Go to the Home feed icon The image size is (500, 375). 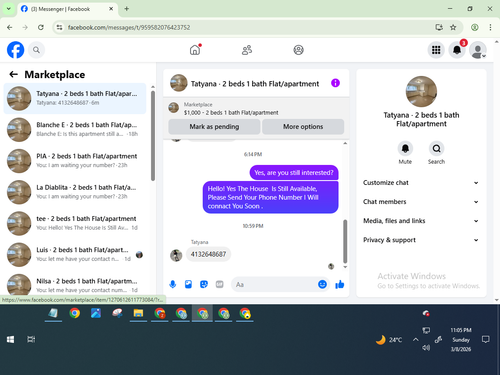[x=195, y=50]
